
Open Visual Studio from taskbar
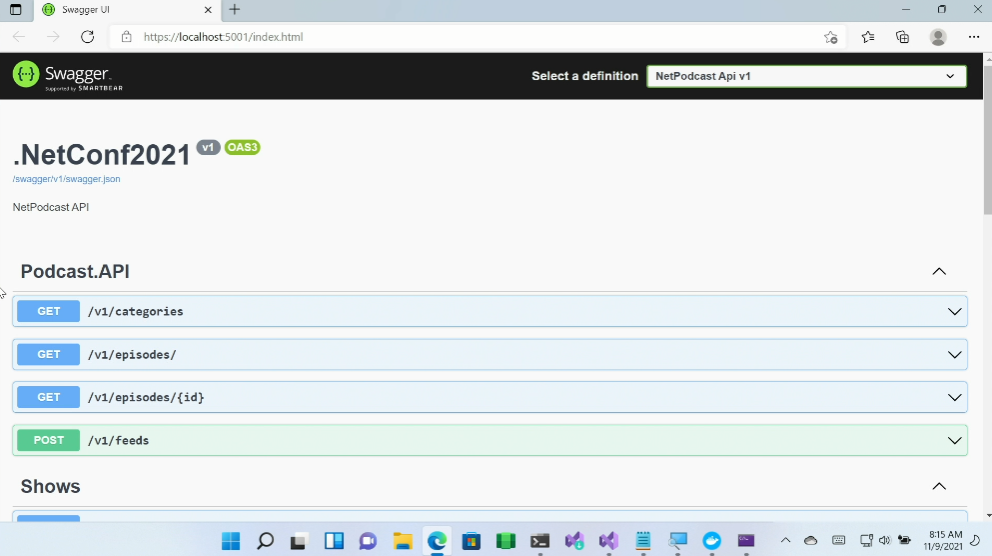609,541
